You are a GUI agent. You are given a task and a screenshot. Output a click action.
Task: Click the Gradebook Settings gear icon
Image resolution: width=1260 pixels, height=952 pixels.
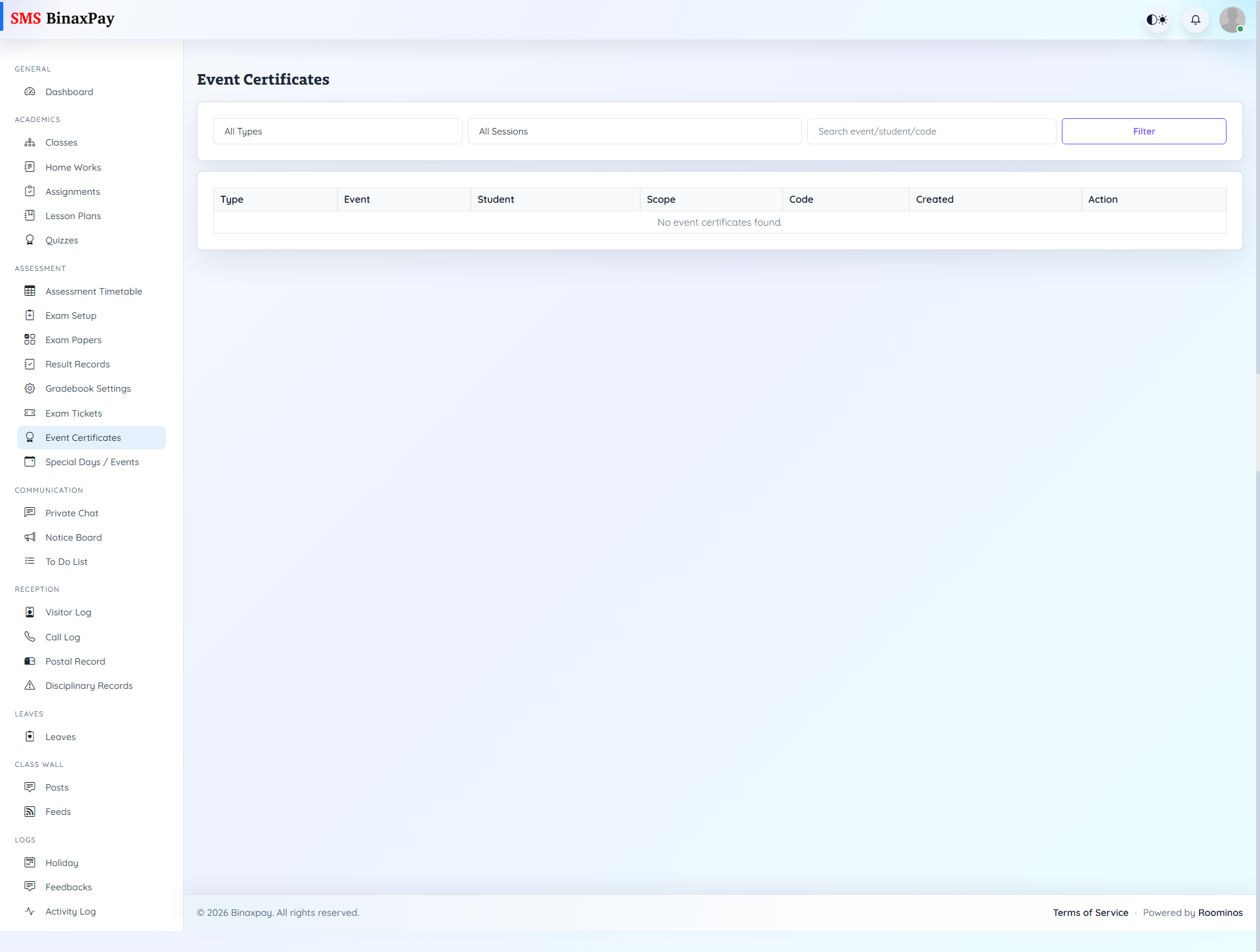coord(30,388)
